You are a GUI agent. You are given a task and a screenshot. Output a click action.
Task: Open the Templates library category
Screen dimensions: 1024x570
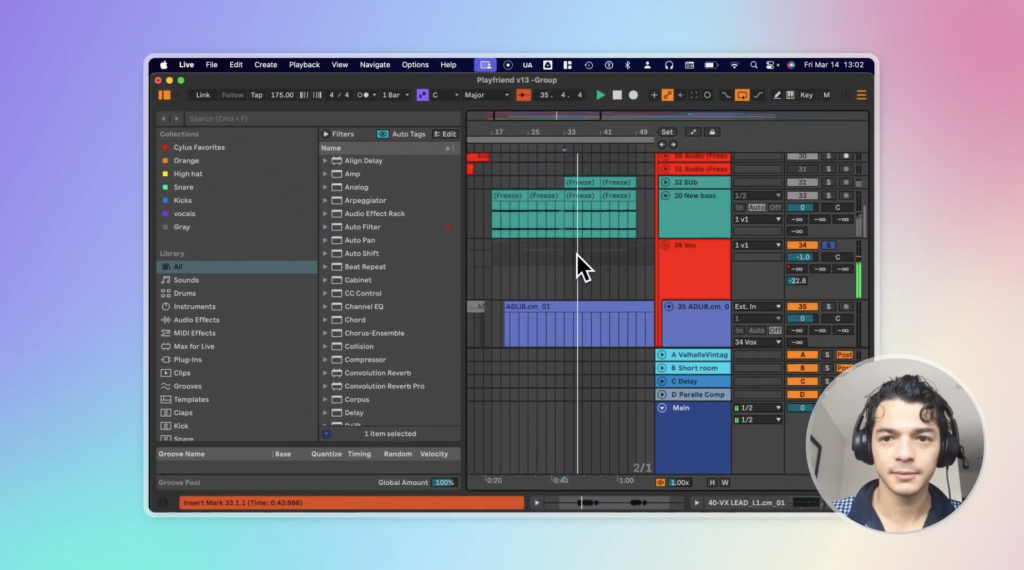pos(191,400)
